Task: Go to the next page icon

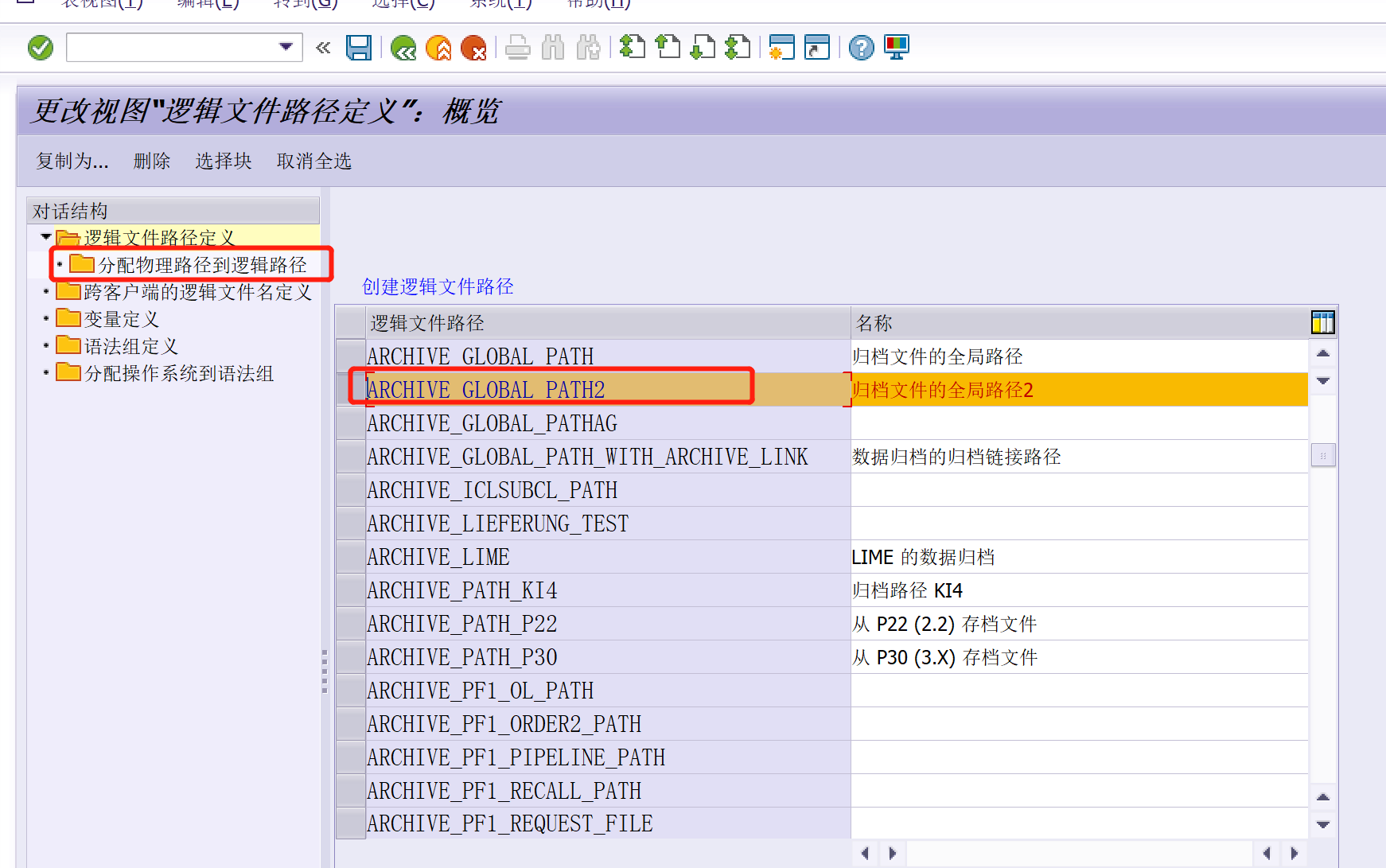Action: pos(703,48)
